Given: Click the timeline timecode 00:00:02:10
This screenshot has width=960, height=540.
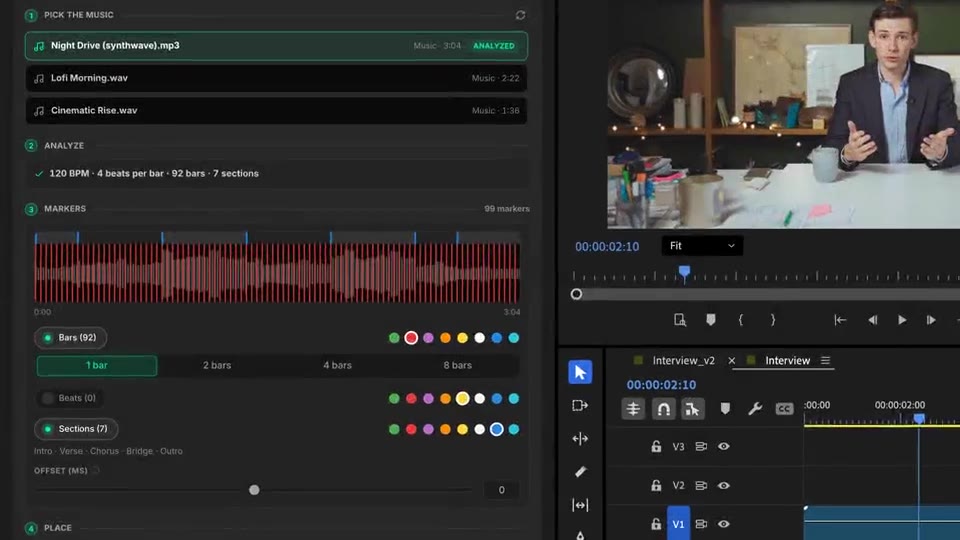Looking at the screenshot, I should point(661,385).
